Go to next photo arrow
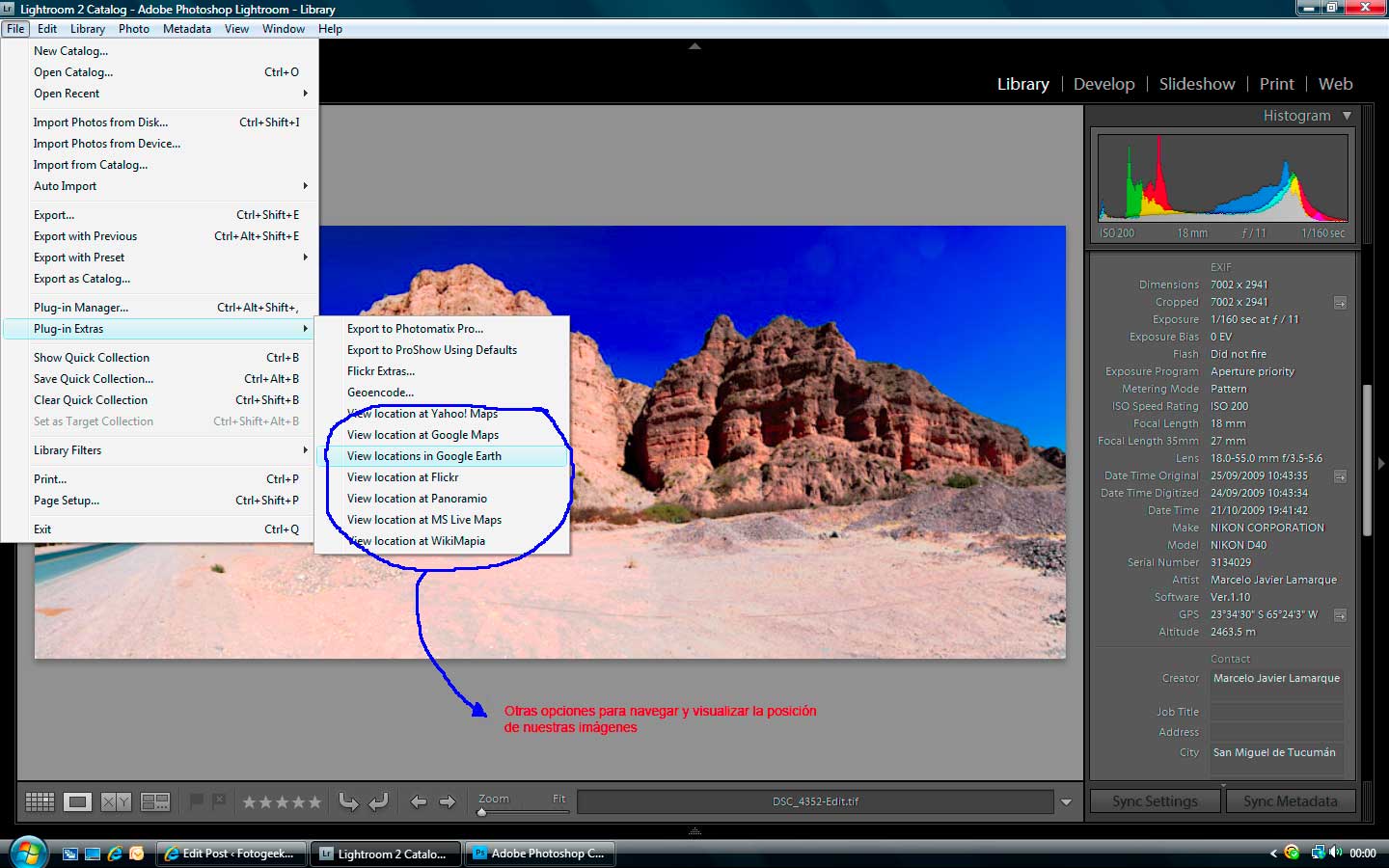The height and width of the screenshot is (868, 1389). [x=448, y=801]
